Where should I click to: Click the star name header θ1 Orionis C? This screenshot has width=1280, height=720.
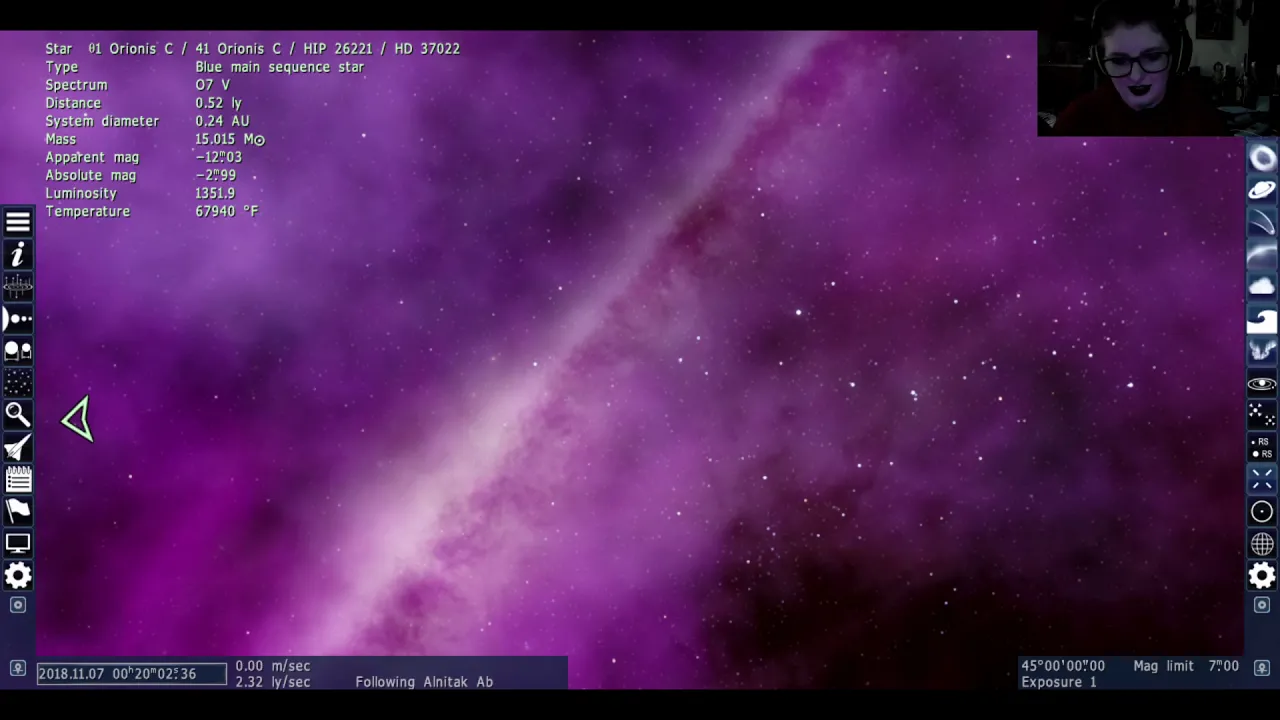pos(274,48)
